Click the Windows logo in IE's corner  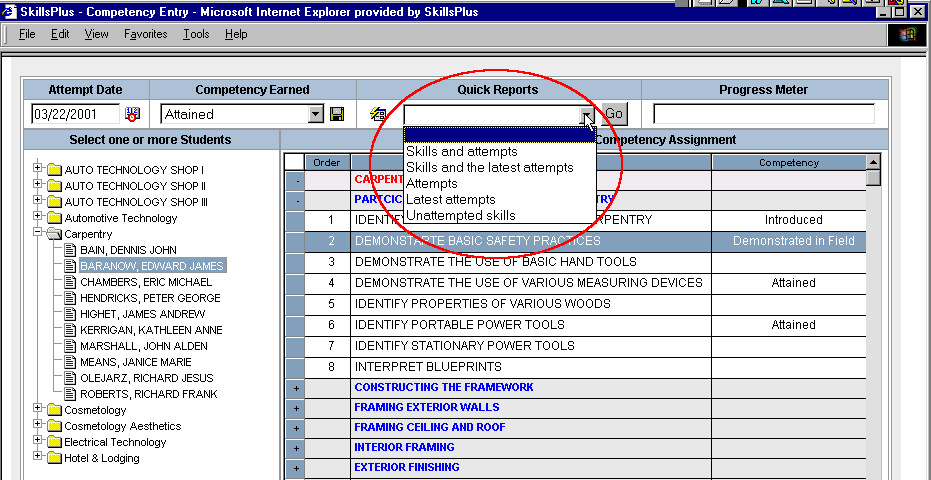coord(907,34)
